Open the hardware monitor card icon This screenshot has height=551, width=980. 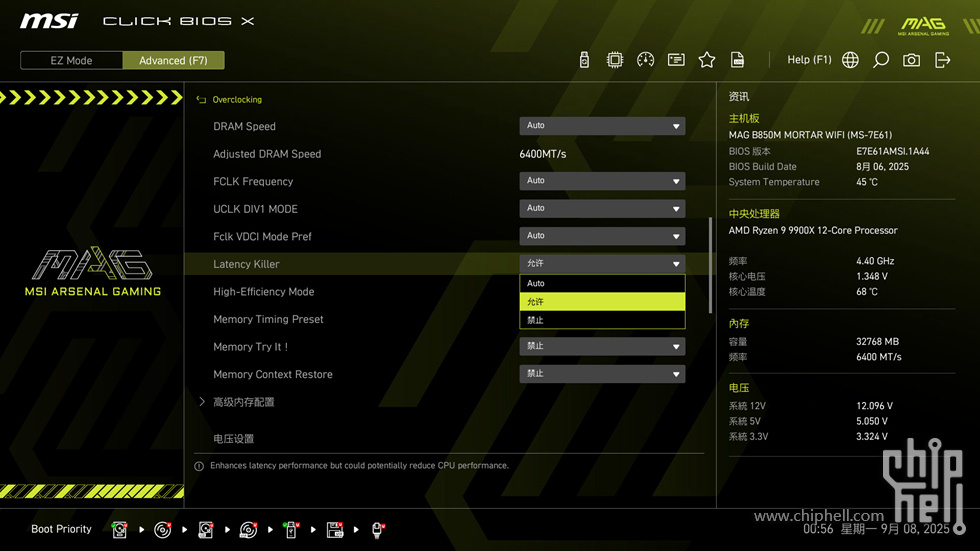tap(676, 60)
